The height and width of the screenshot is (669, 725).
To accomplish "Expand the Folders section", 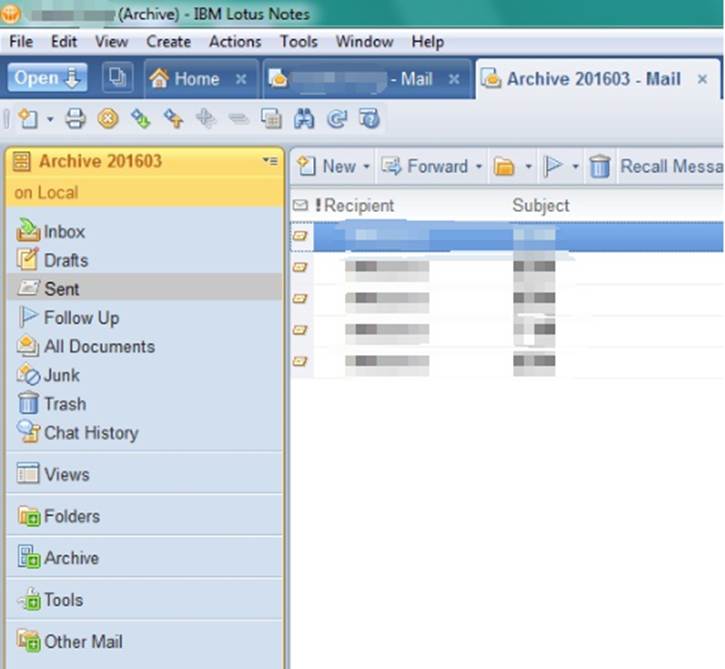I will pyautogui.click(x=71, y=516).
